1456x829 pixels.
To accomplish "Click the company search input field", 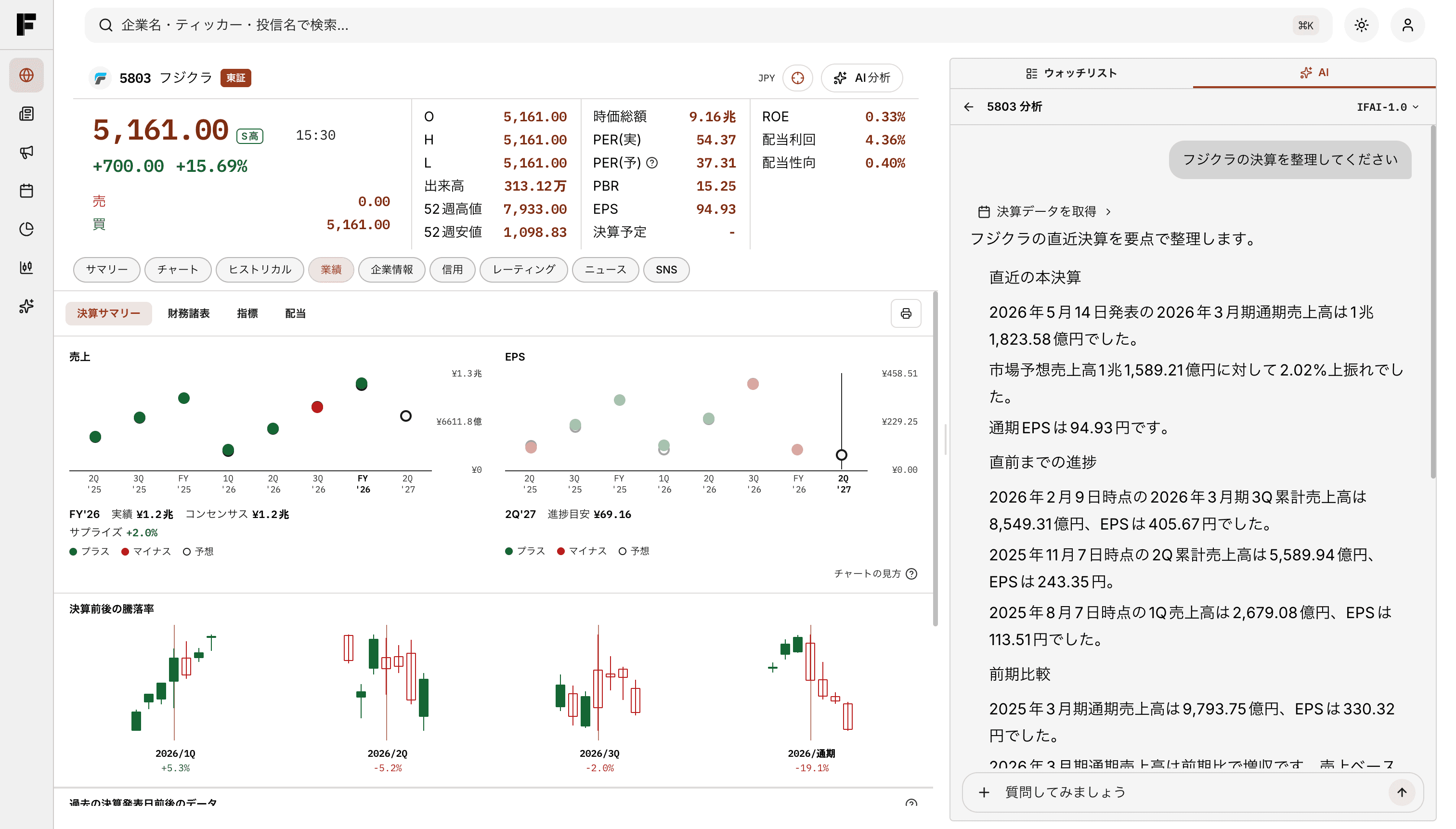I will click(708, 25).
